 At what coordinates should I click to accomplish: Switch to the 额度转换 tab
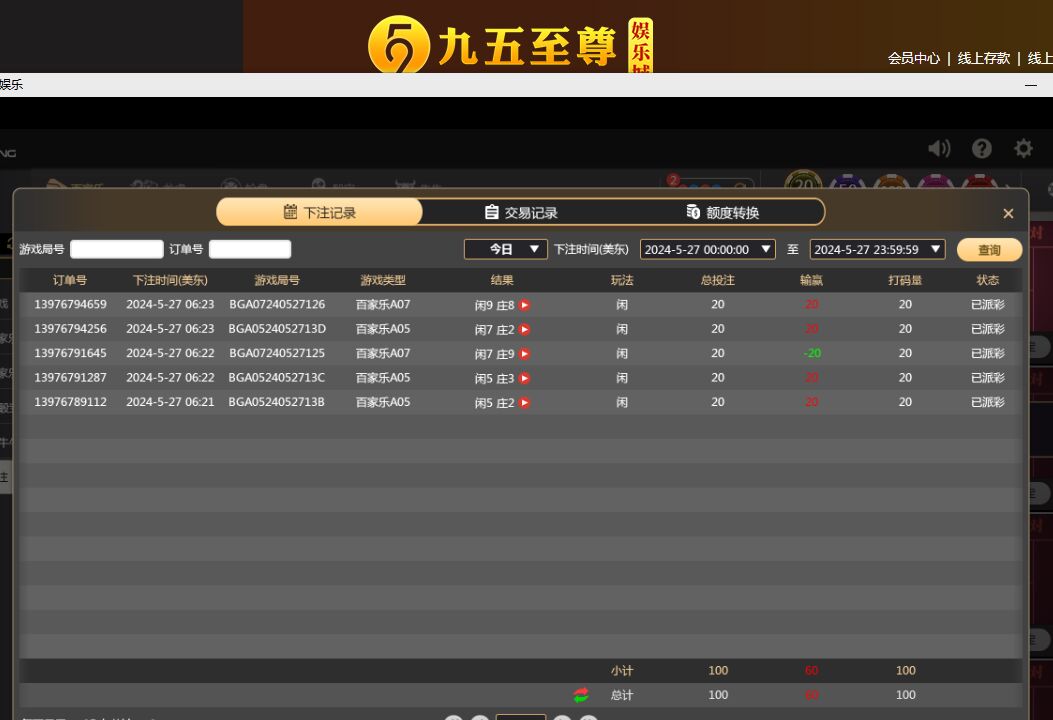tap(723, 212)
